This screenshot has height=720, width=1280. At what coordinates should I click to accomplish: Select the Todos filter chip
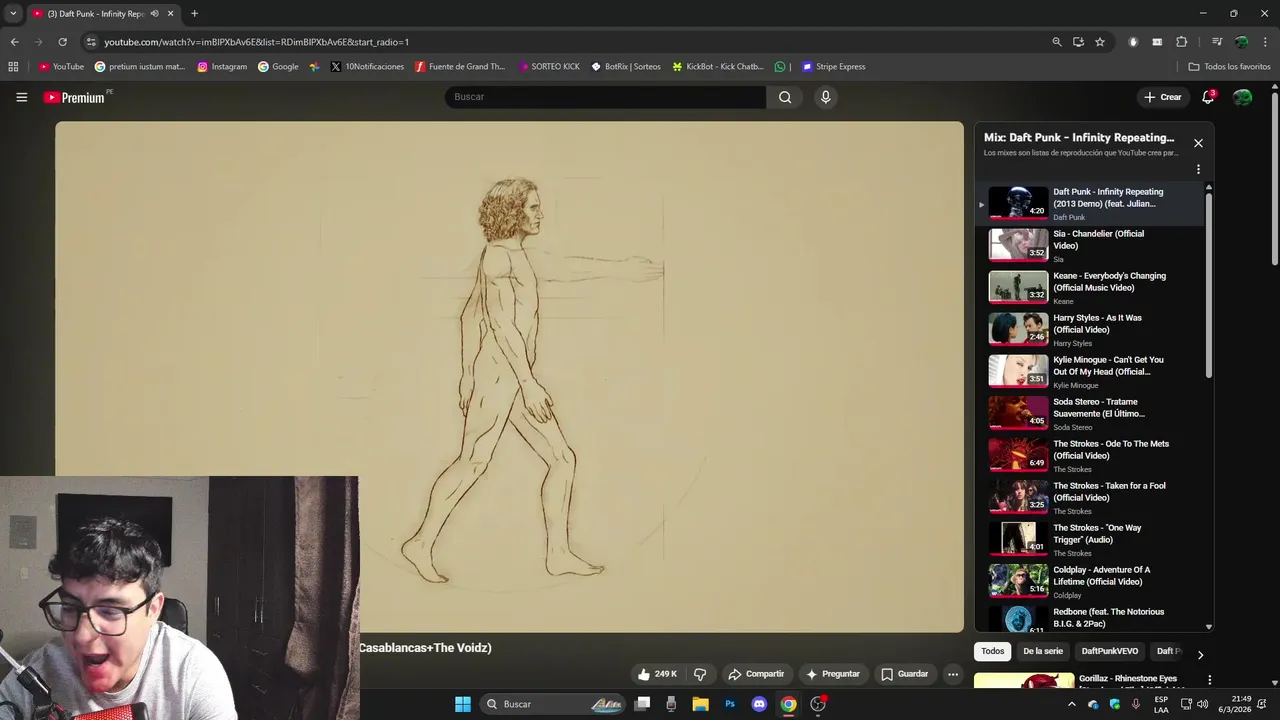[992, 651]
